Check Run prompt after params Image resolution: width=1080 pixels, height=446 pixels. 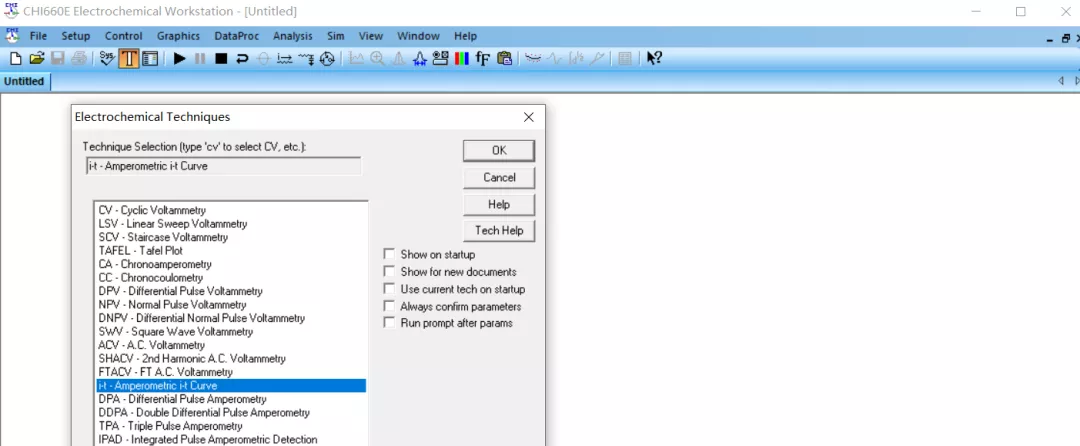[x=390, y=323]
